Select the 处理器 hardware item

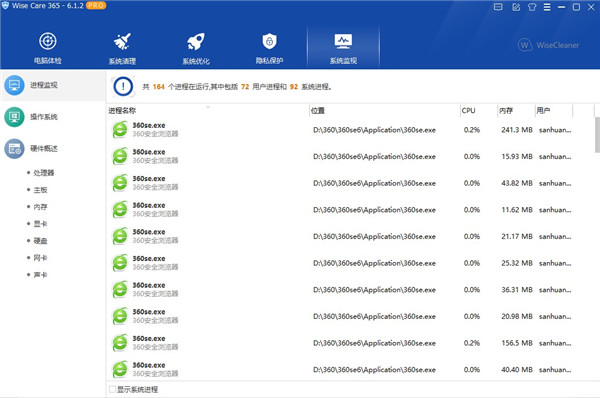[44, 173]
